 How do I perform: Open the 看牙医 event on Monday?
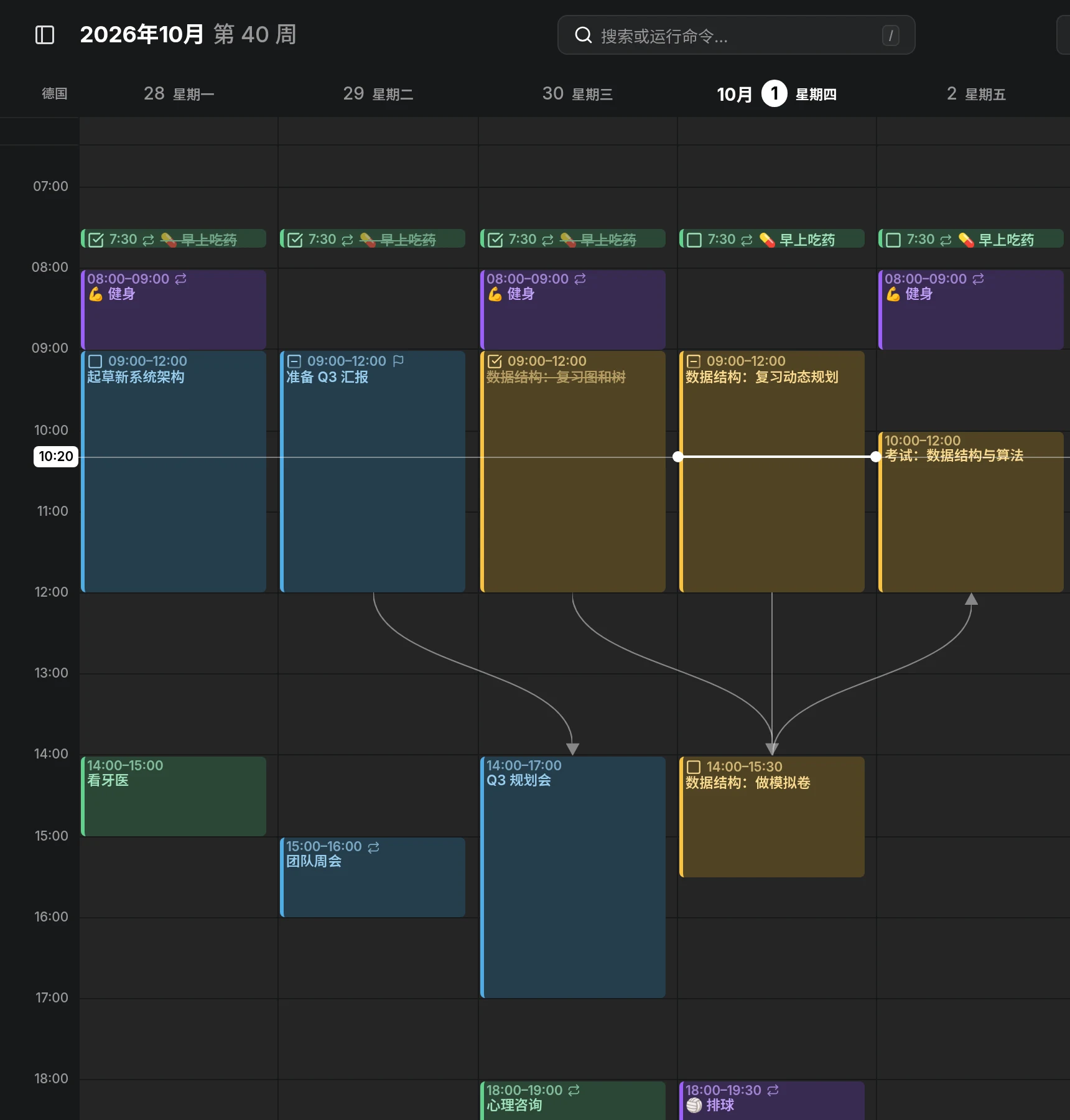click(174, 796)
